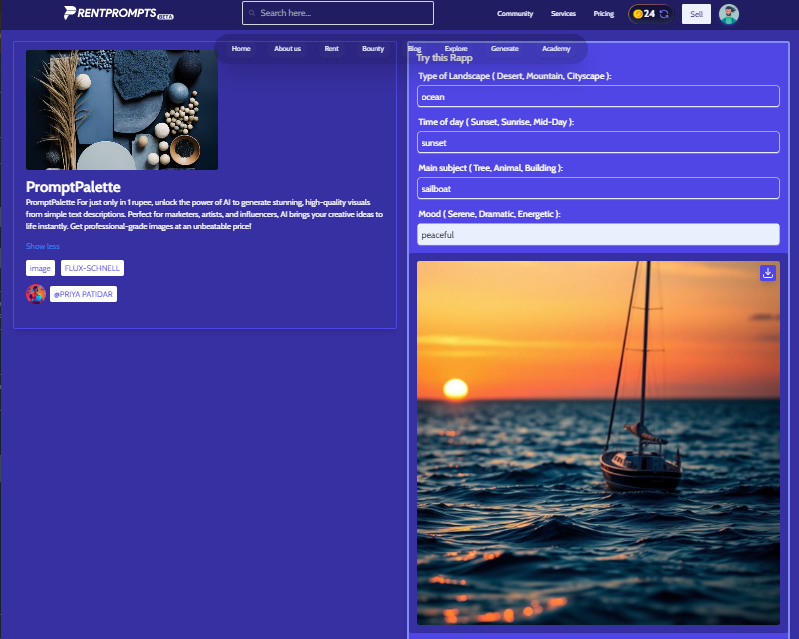Click the Try this Rapp heading
The height and width of the screenshot is (639, 799).
[444, 58]
